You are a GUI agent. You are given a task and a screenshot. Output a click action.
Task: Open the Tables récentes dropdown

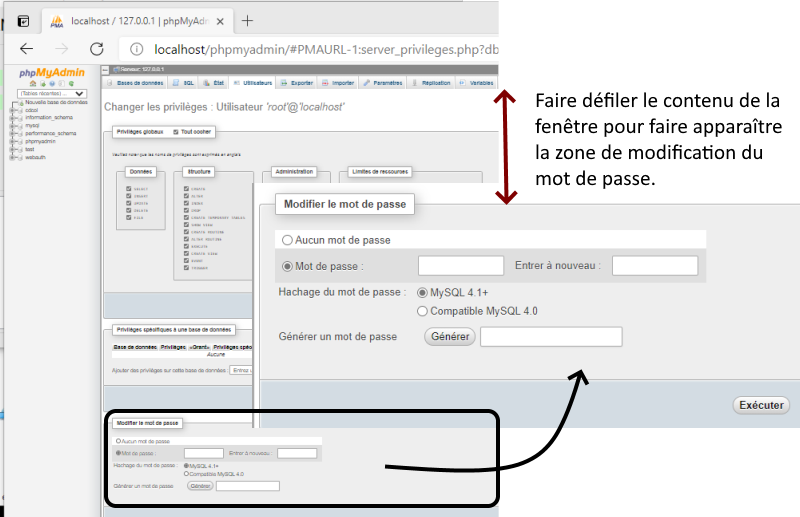[x=52, y=93]
